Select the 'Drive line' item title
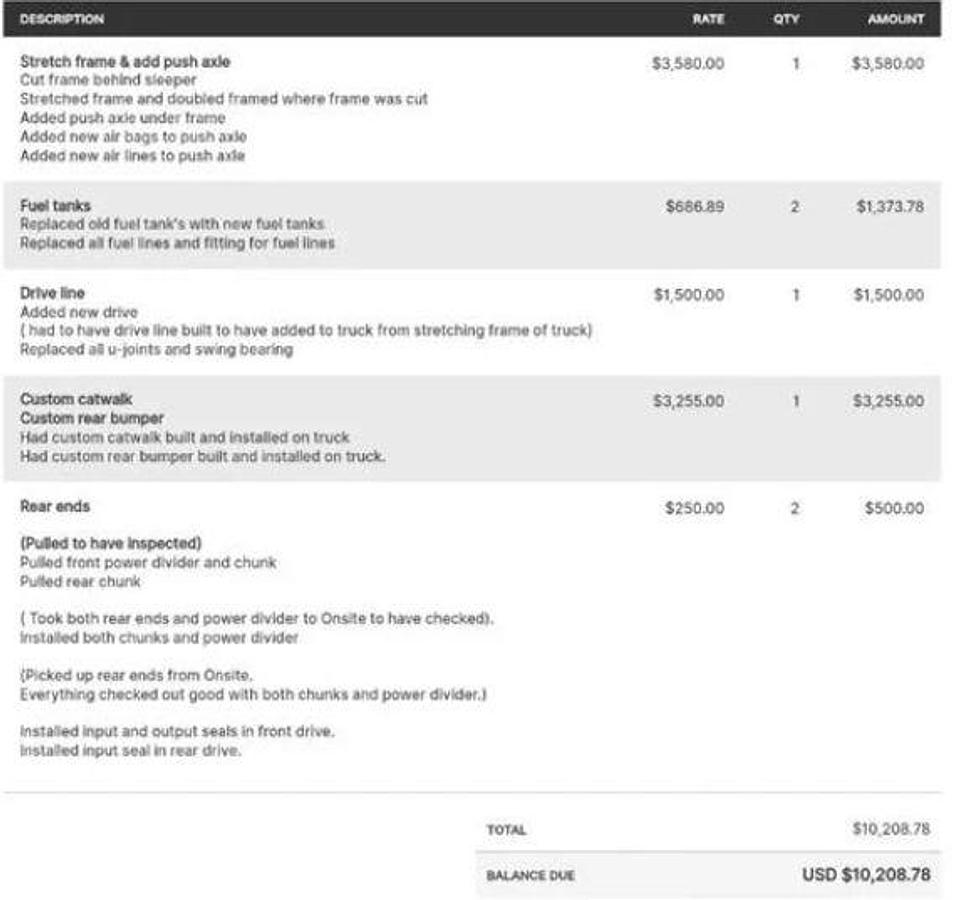The width and height of the screenshot is (959, 900). 52,293
